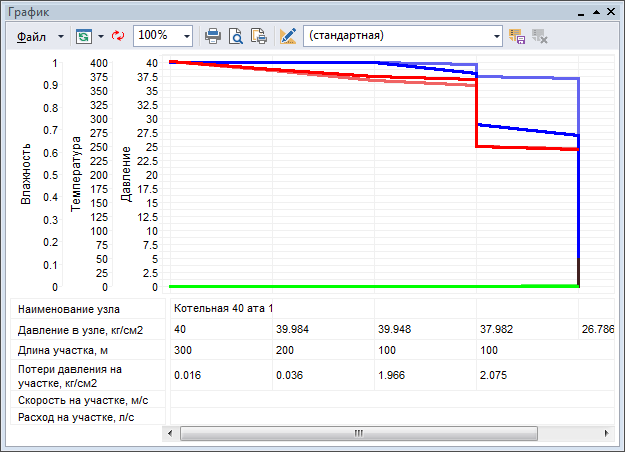
Task: Expand the Файл menu dropdown arrow
Action: [x=61, y=35]
